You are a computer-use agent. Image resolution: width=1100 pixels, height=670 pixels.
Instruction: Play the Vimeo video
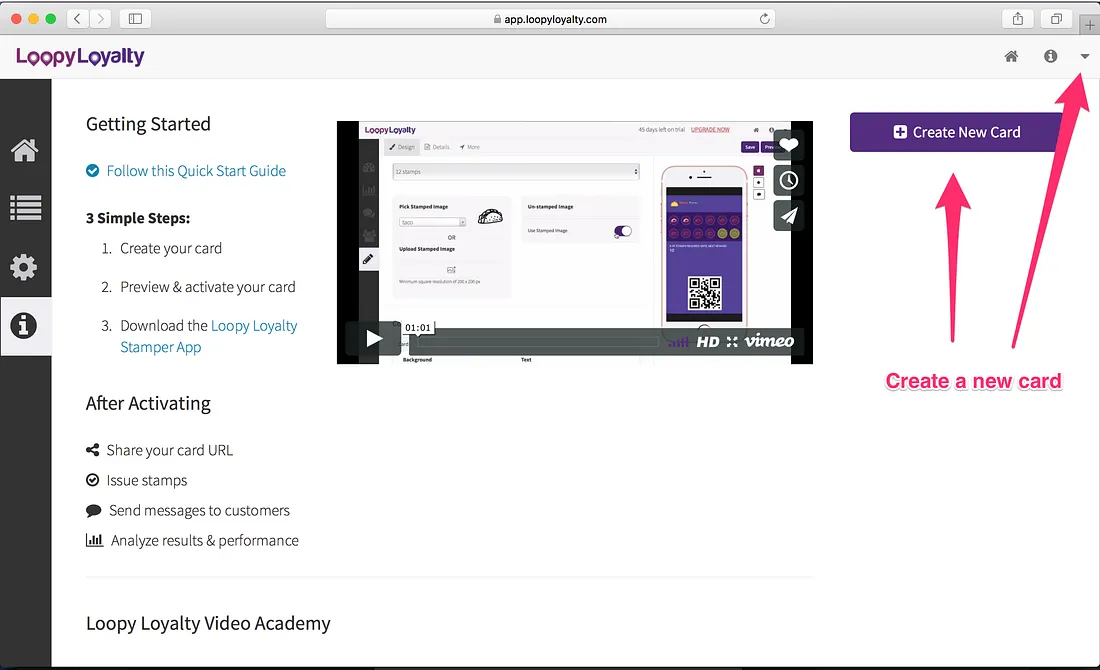(374, 340)
